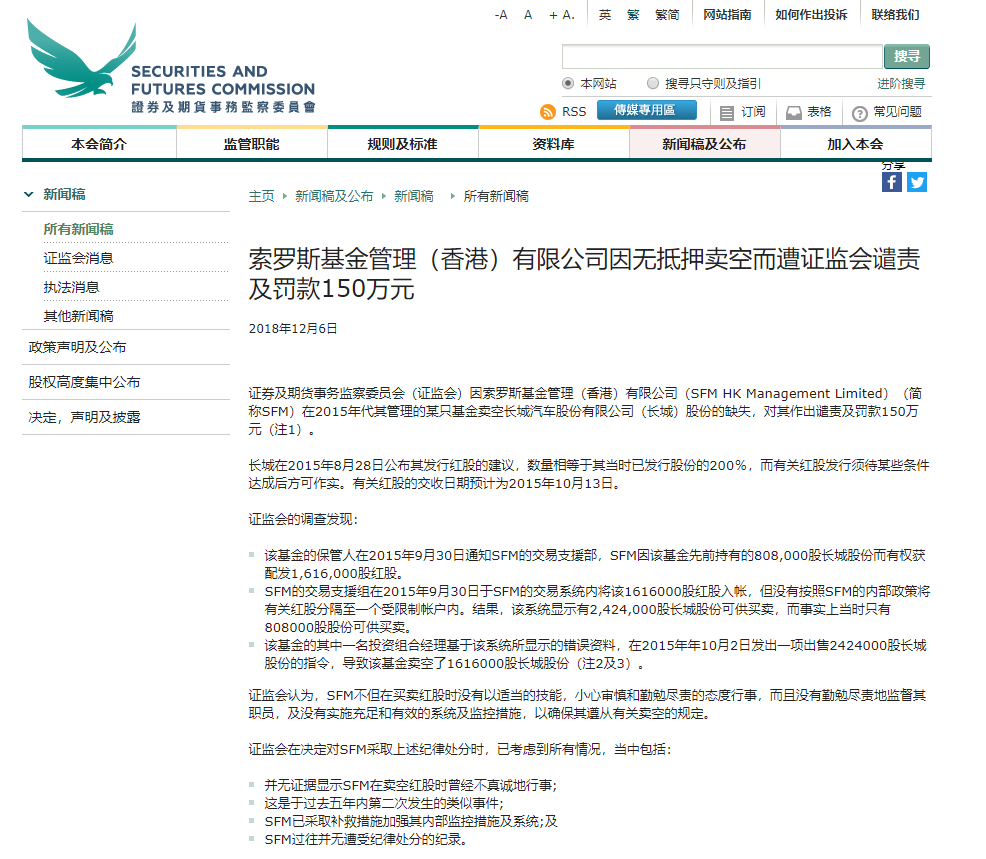Select the 本网站 radio button
The height and width of the screenshot is (859, 986).
(x=568, y=83)
